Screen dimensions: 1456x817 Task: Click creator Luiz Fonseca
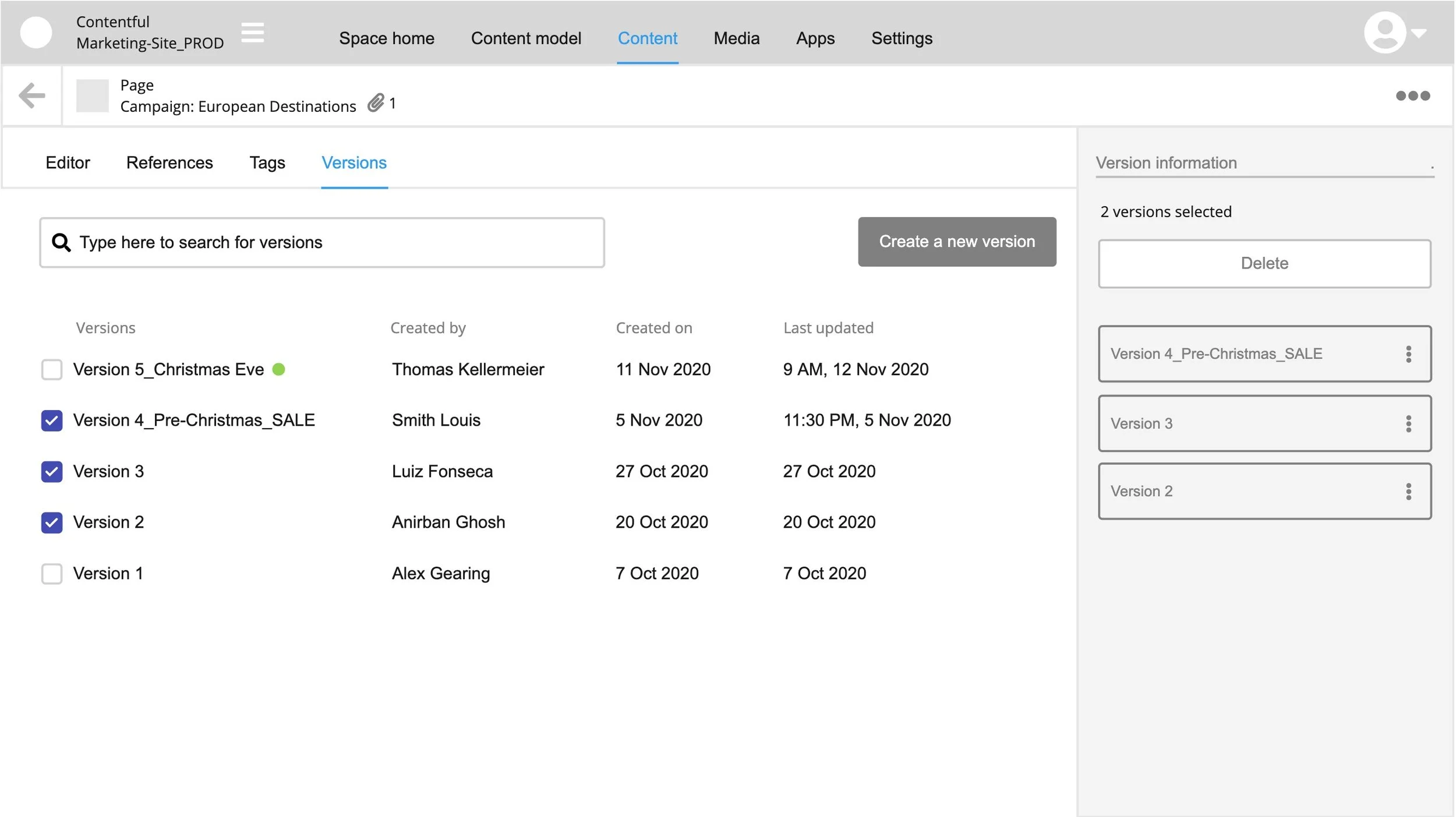[x=442, y=472]
